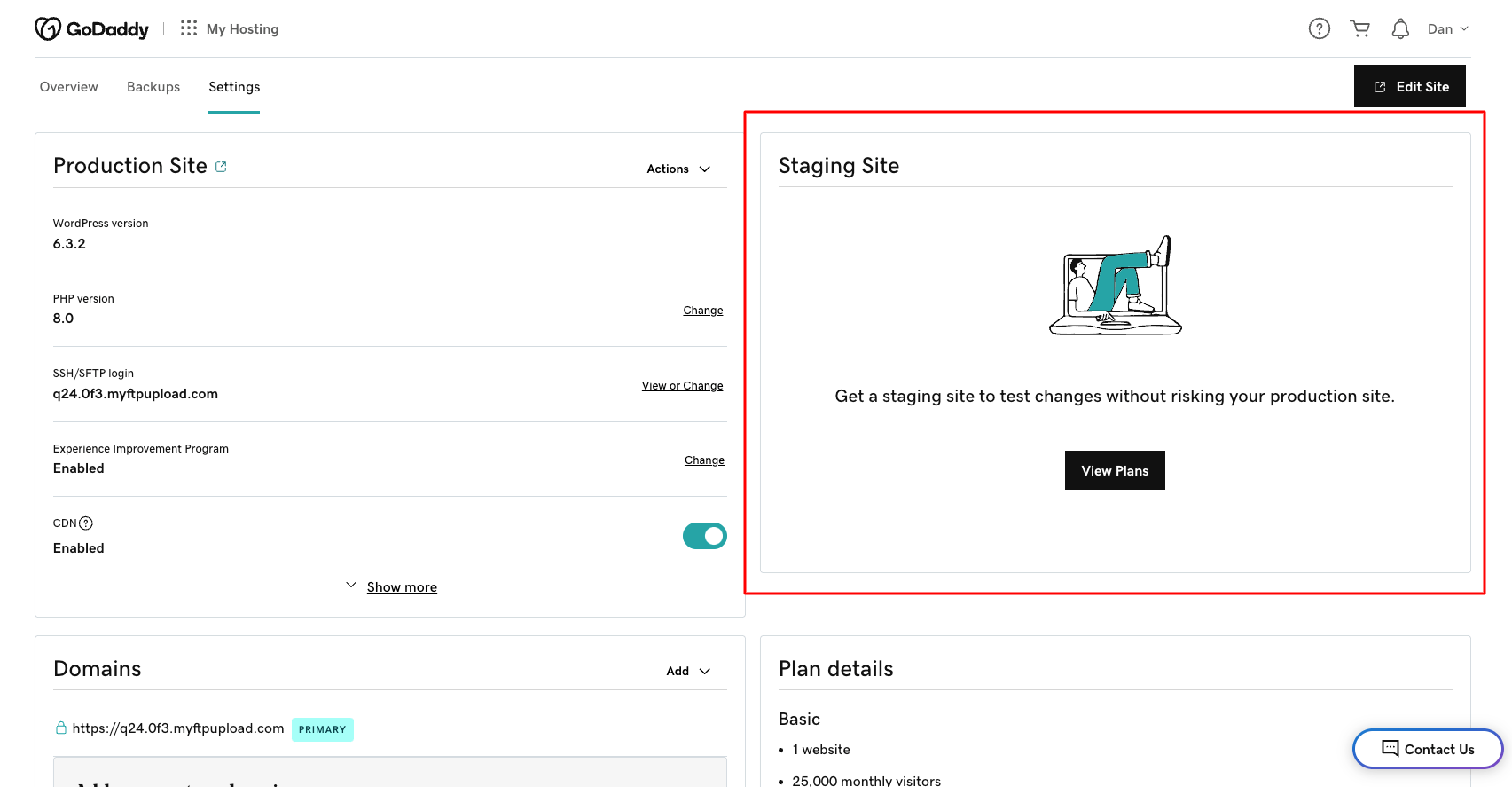1512x787 pixels.
Task: Open the Production Site Actions dropdown
Action: (678, 169)
